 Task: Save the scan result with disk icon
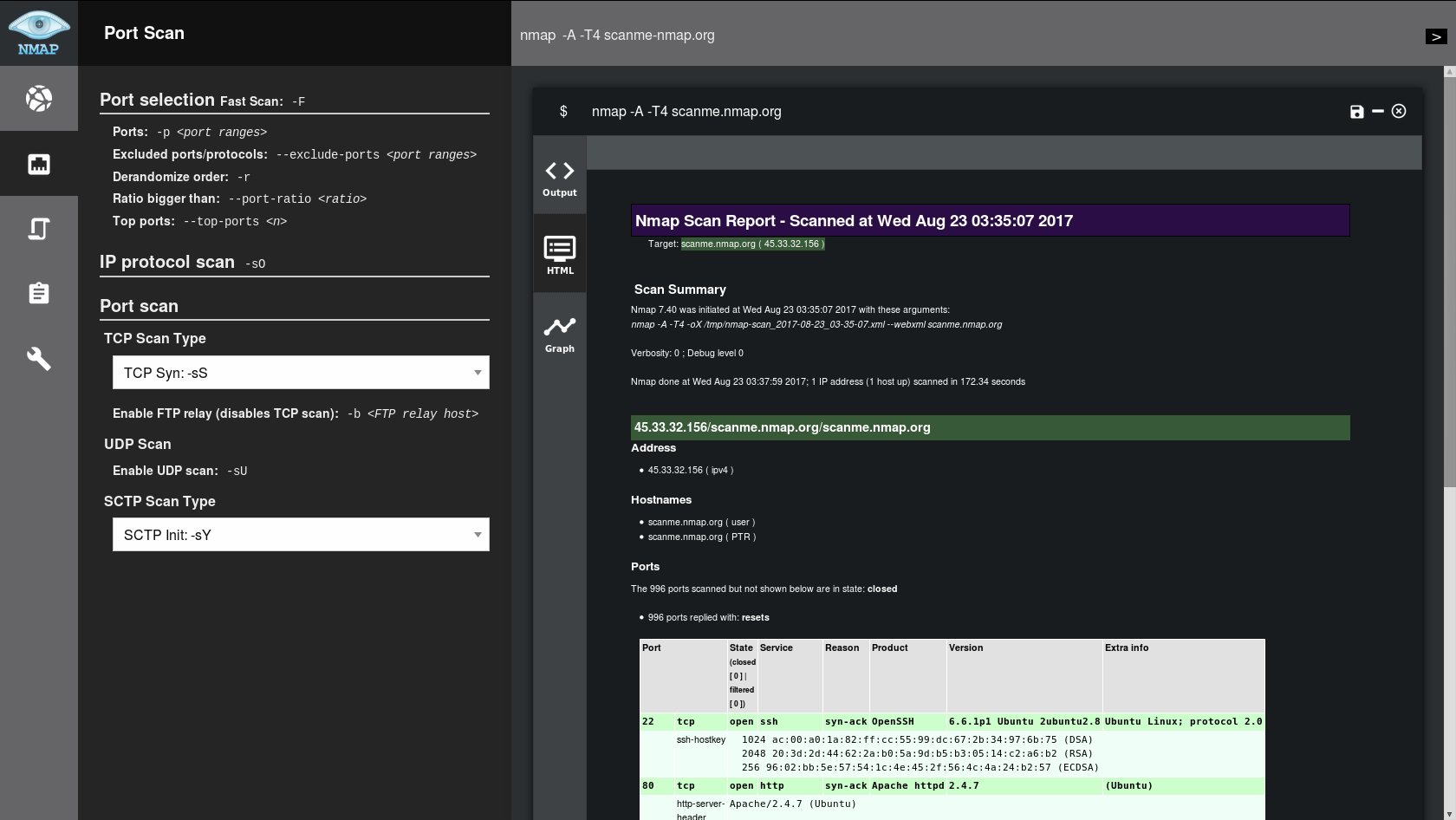pyautogui.click(x=1356, y=112)
